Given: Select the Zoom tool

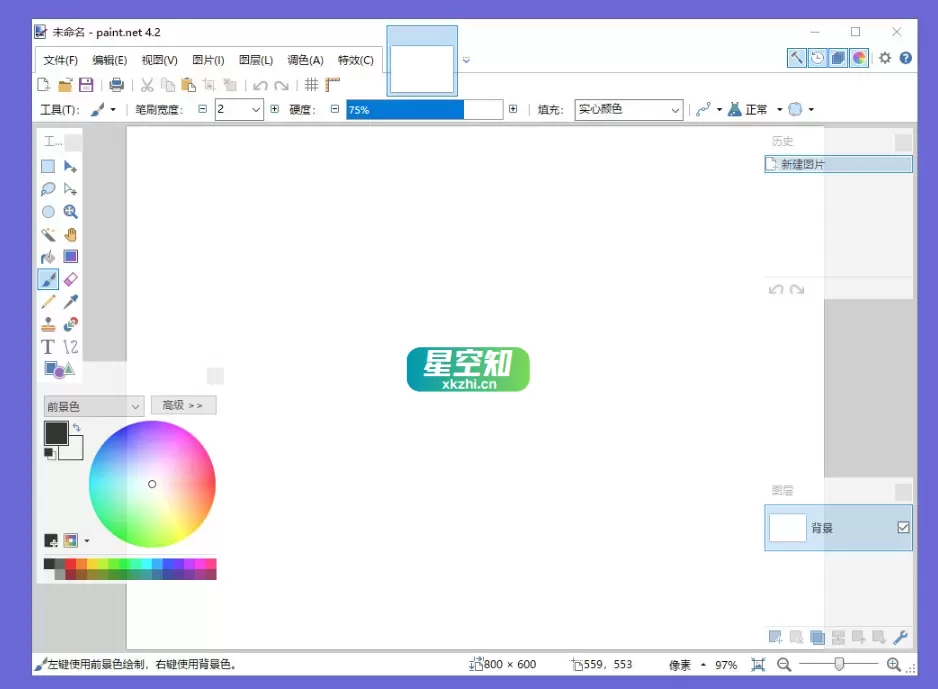Looking at the screenshot, I should pyautogui.click(x=70, y=211).
